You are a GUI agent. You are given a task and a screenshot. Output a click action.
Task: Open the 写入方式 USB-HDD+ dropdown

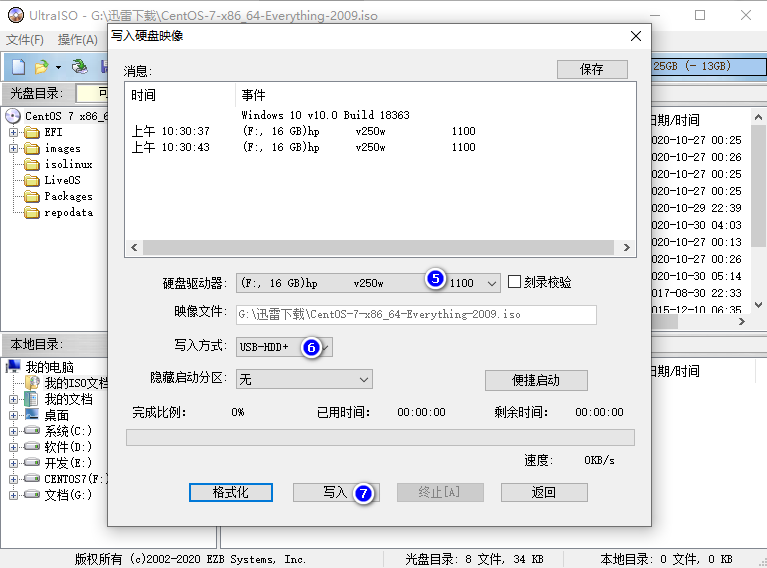pyautogui.click(x=326, y=347)
